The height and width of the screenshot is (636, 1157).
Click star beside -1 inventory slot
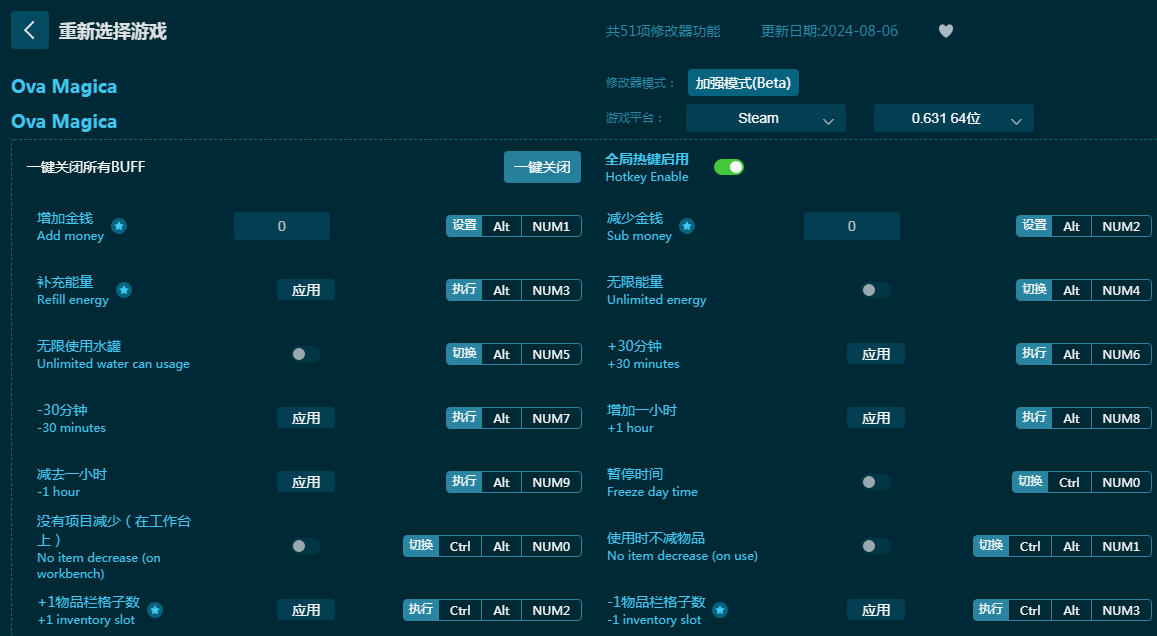tap(719, 610)
